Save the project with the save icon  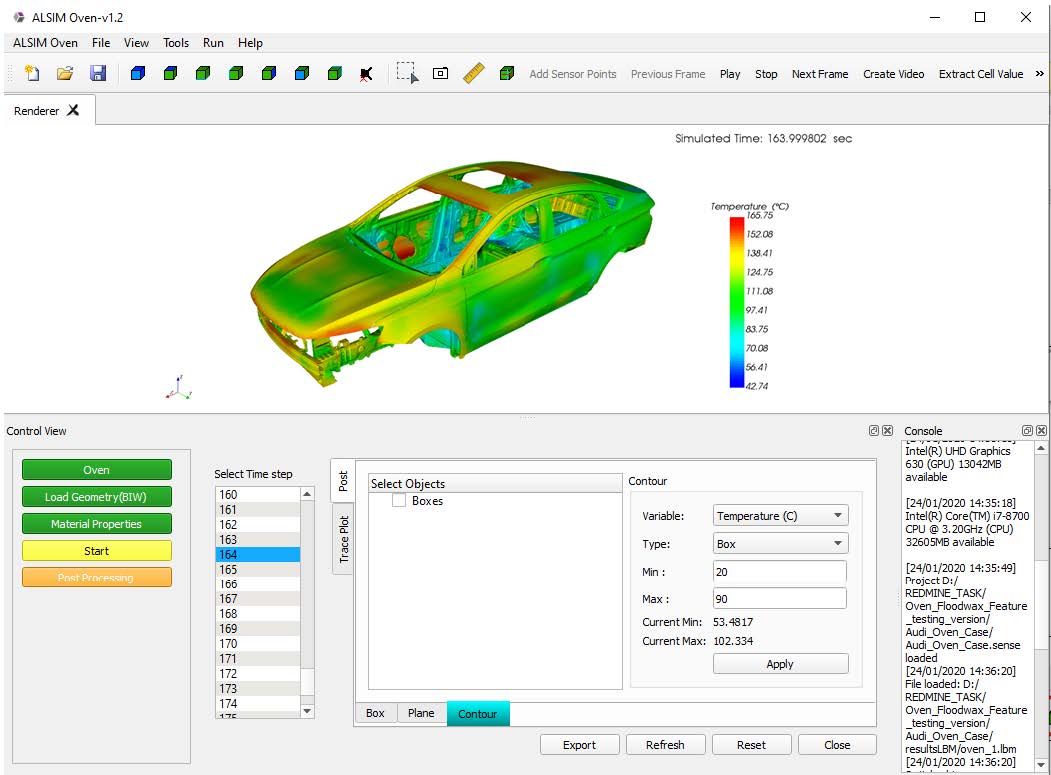point(98,73)
